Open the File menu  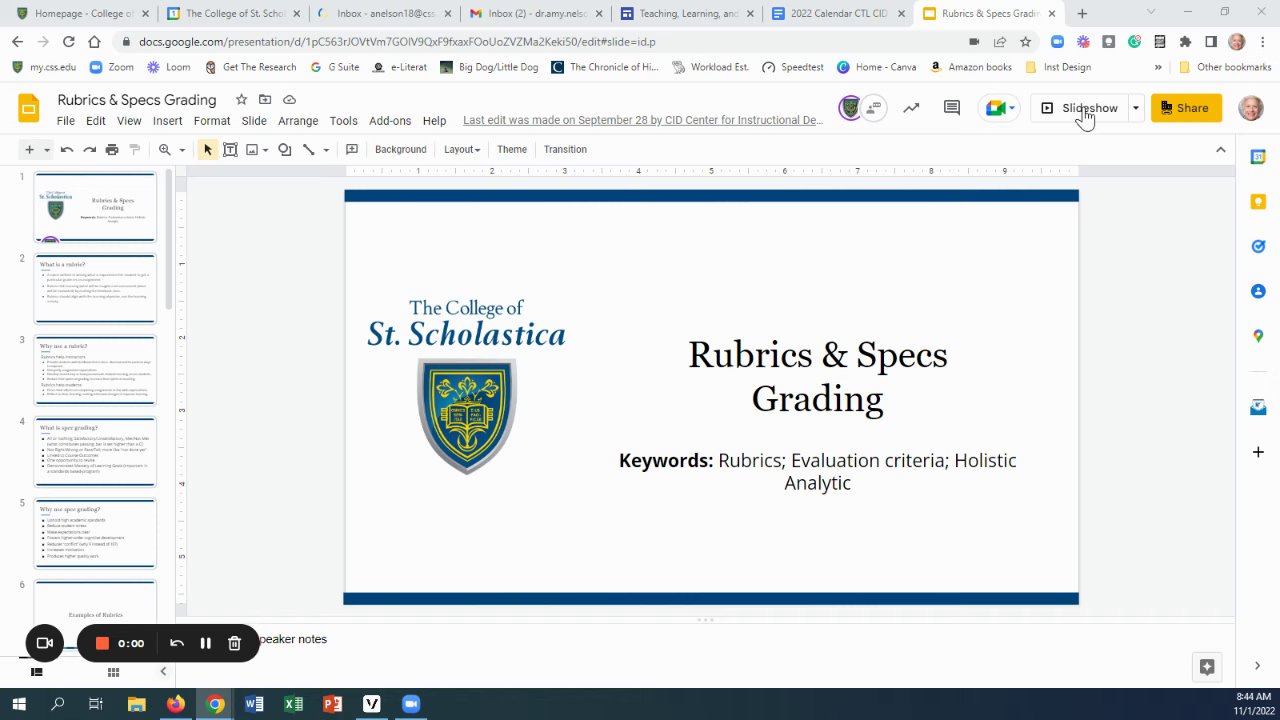tap(65, 120)
